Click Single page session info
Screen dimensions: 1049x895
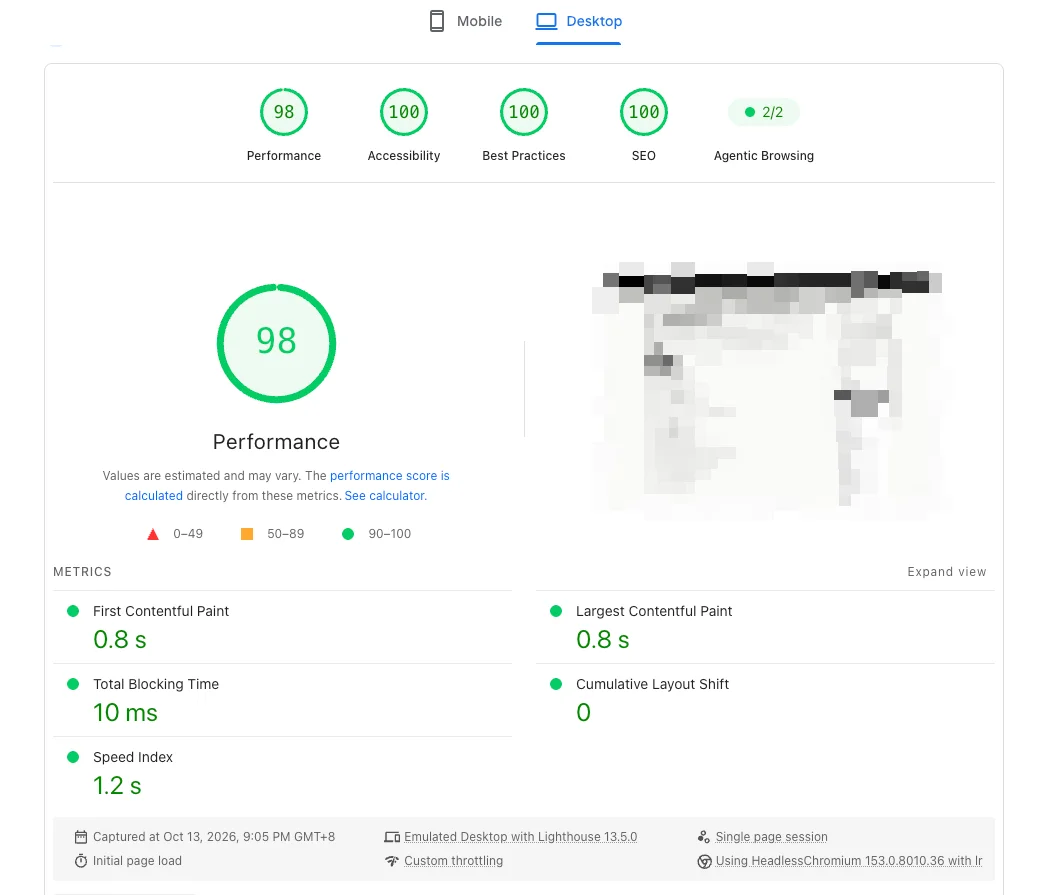pos(771,837)
